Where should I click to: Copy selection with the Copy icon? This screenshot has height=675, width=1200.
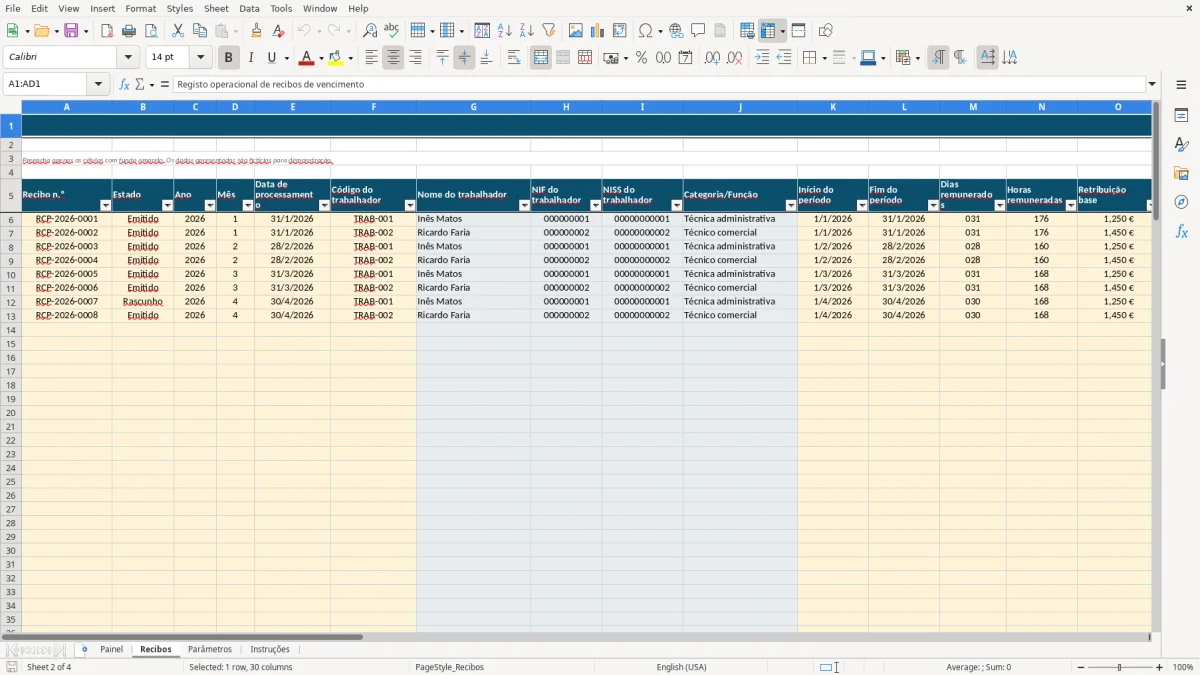200,31
